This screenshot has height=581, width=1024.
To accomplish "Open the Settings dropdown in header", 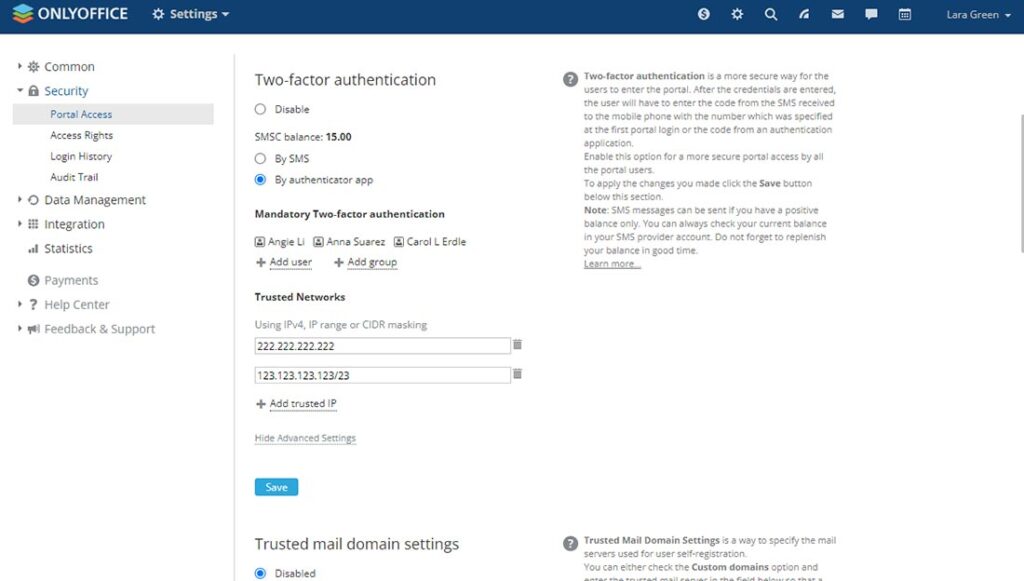I will coord(190,14).
